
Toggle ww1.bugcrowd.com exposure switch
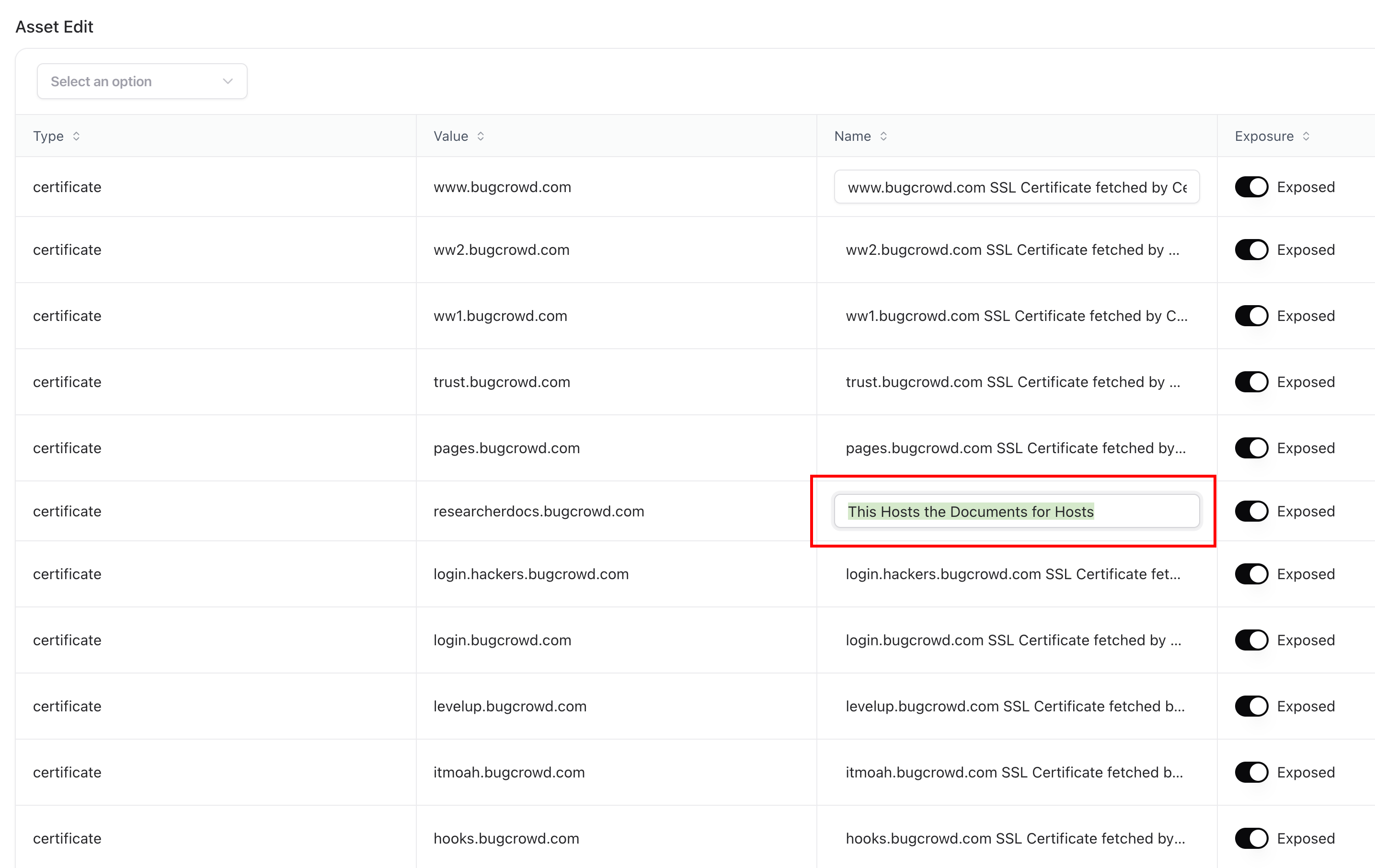[1251, 316]
